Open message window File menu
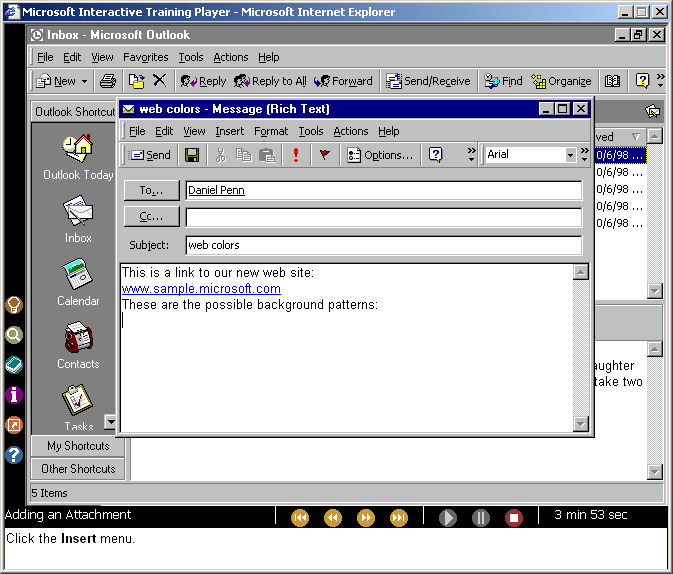 pyautogui.click(x=137, y=131)
